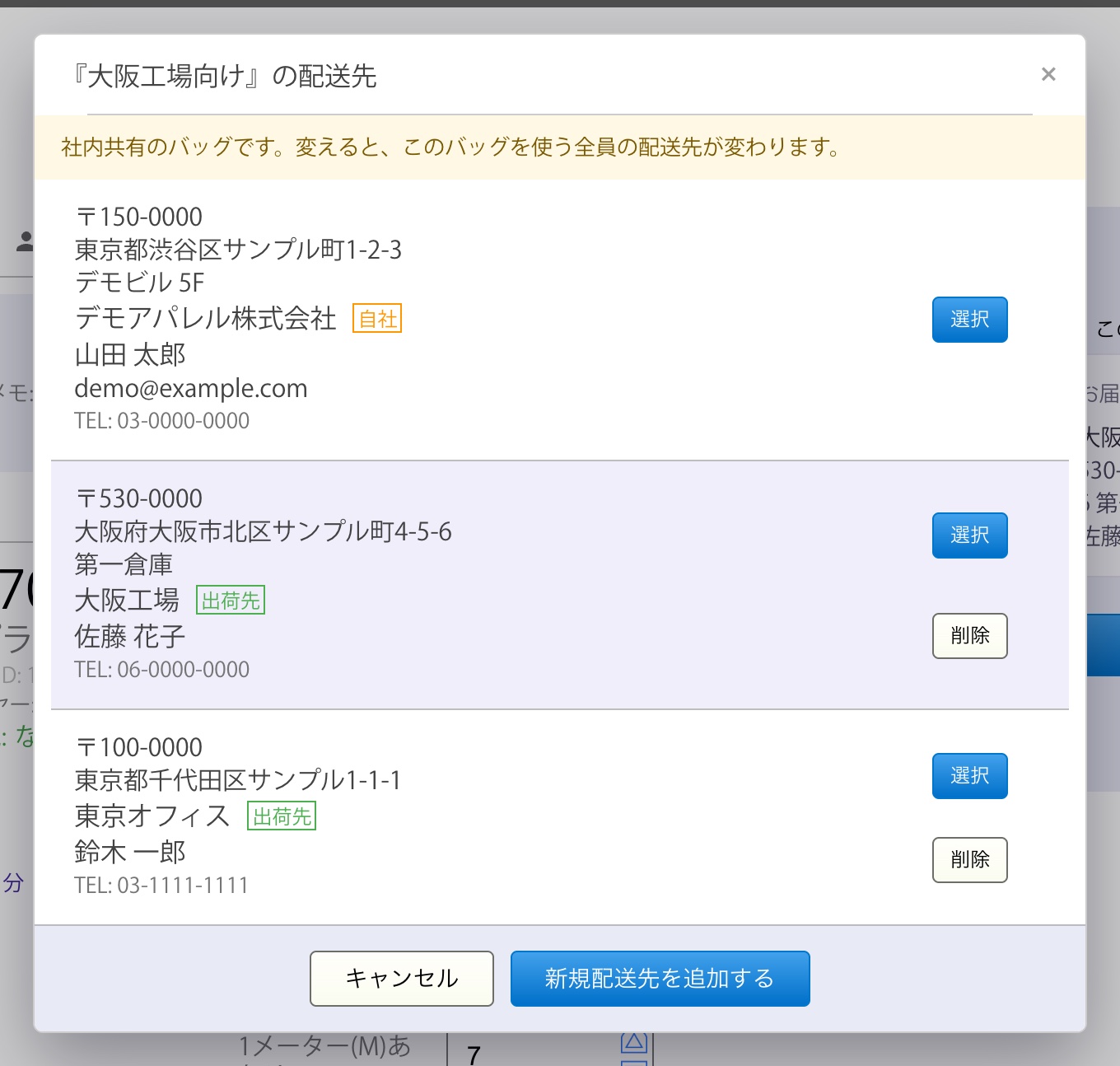The image size is (1120, 1066).
Task: Click contact name 山田 太郎
Action: pos(130,355)
